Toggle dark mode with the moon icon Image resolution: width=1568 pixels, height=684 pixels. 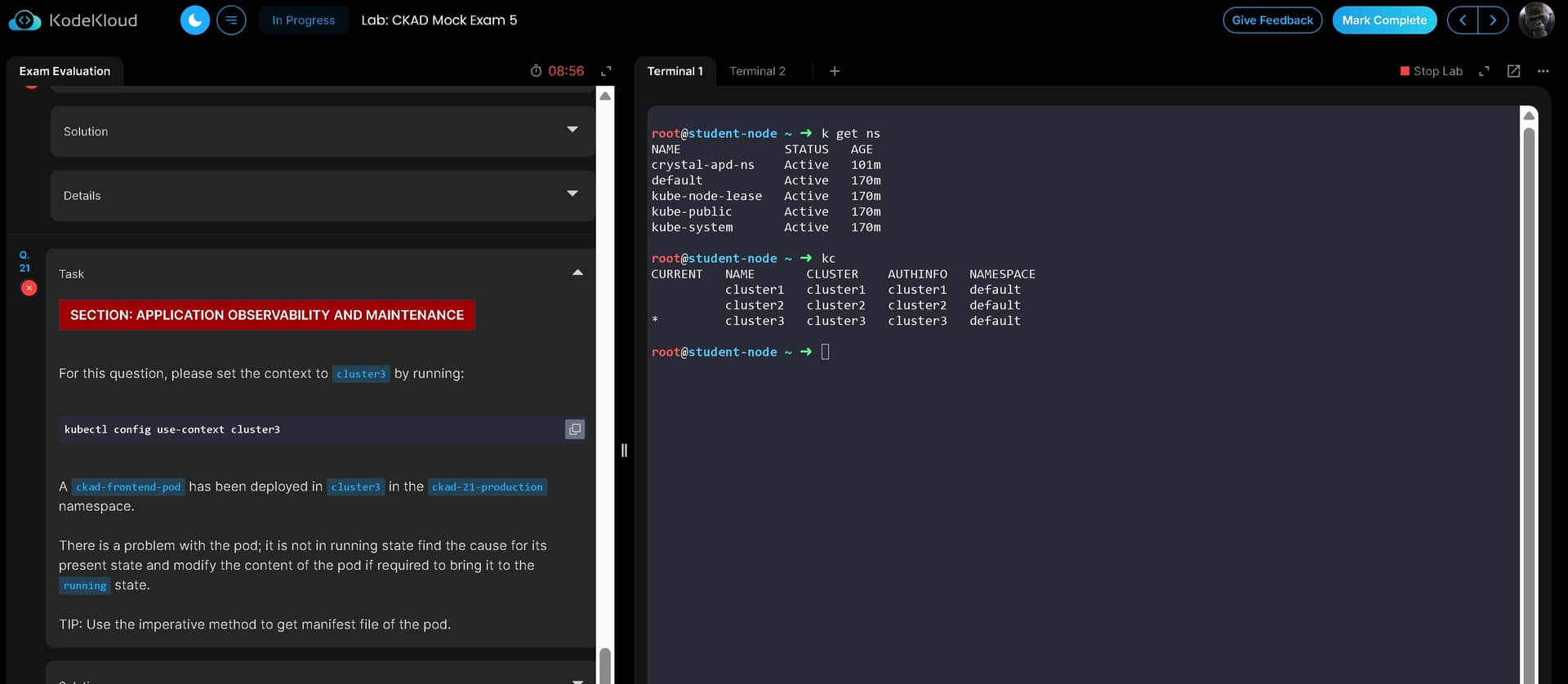194,20
